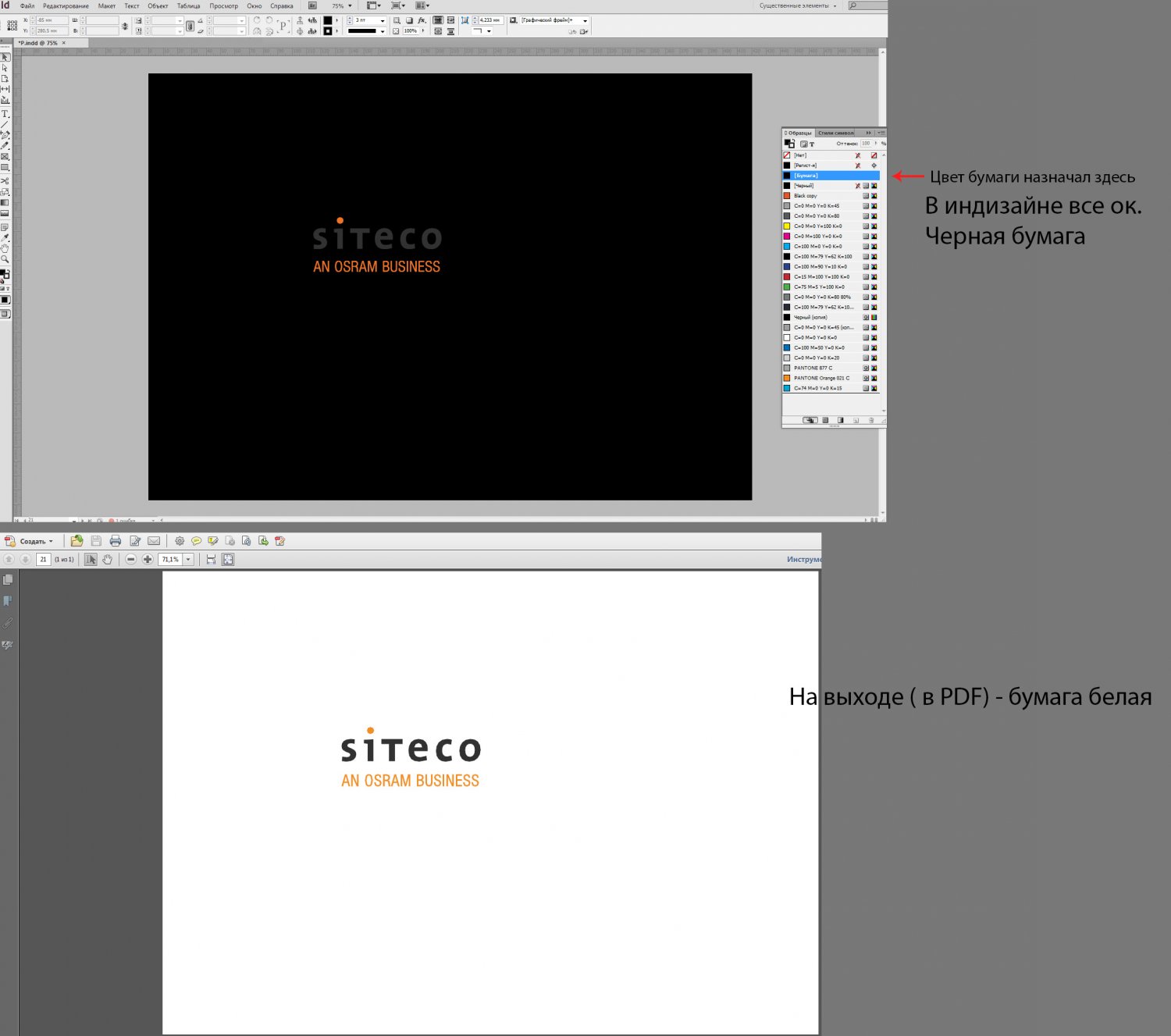This screenshot has height=1036, width=1171.
Task: Go to previous page in Acrobat
Action: pyautogui.click(x=9, y=560)
